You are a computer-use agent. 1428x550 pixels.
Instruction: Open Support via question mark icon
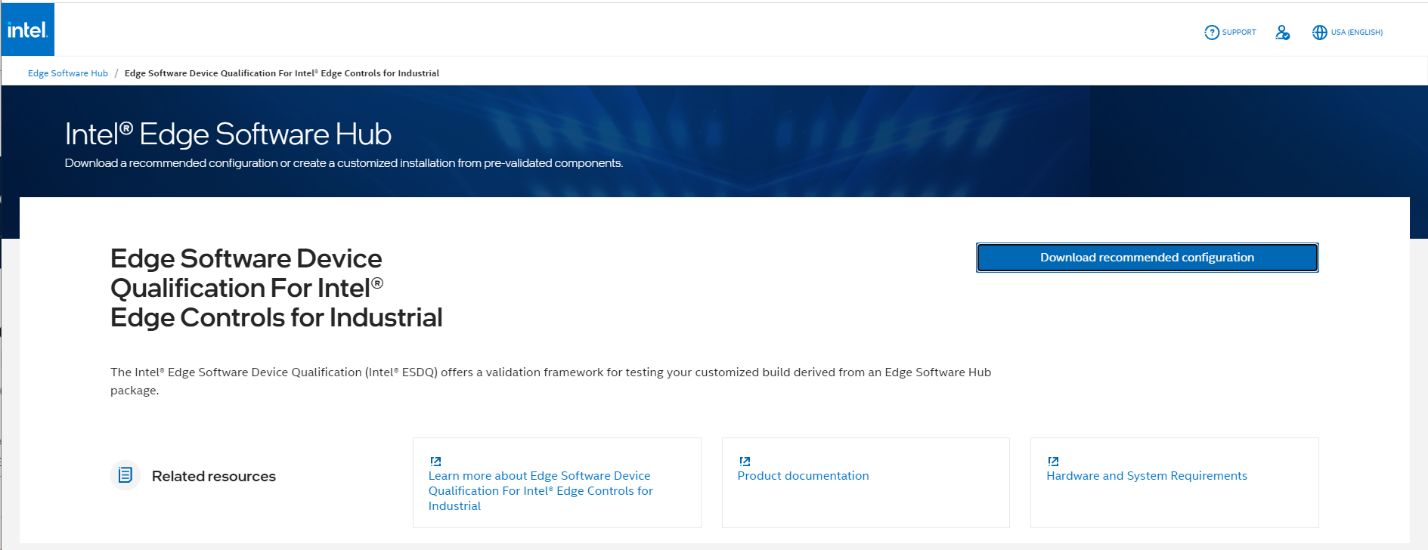tap(1212, 32)
